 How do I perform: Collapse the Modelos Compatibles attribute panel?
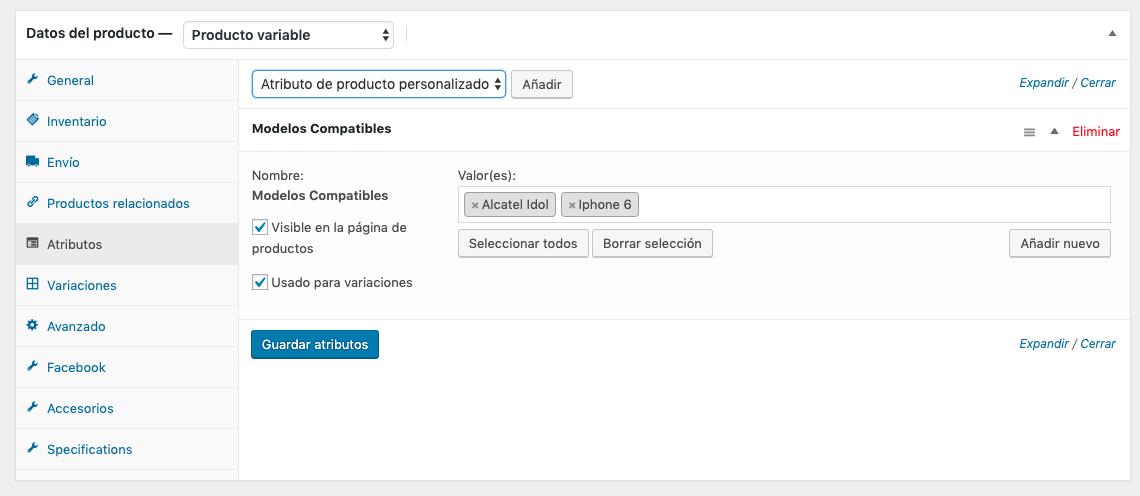(x=1054, y=131)
